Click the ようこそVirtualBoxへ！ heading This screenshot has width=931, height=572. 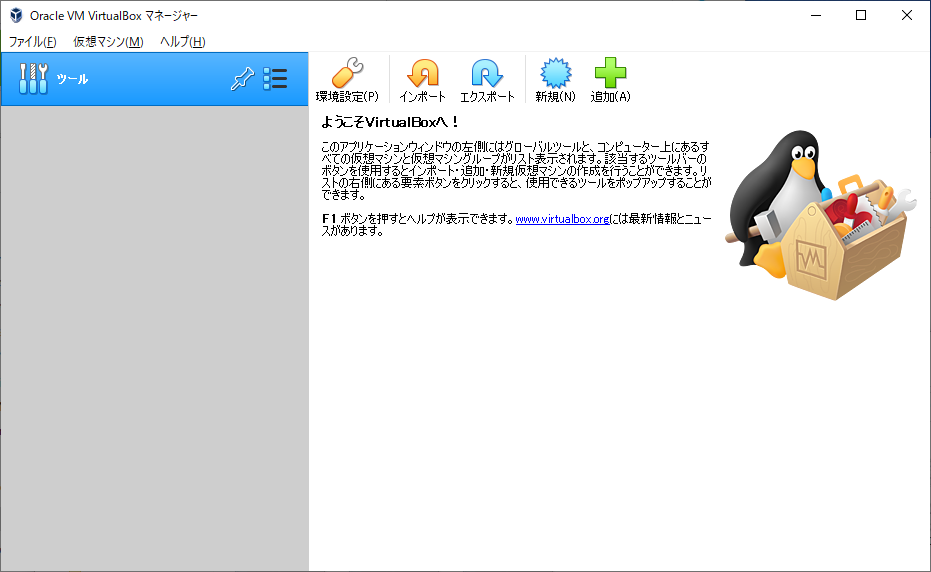click(x=390, y=122)
